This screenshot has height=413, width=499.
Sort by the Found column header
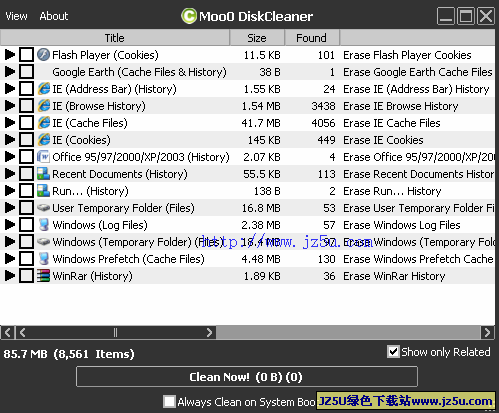point(312,38)
